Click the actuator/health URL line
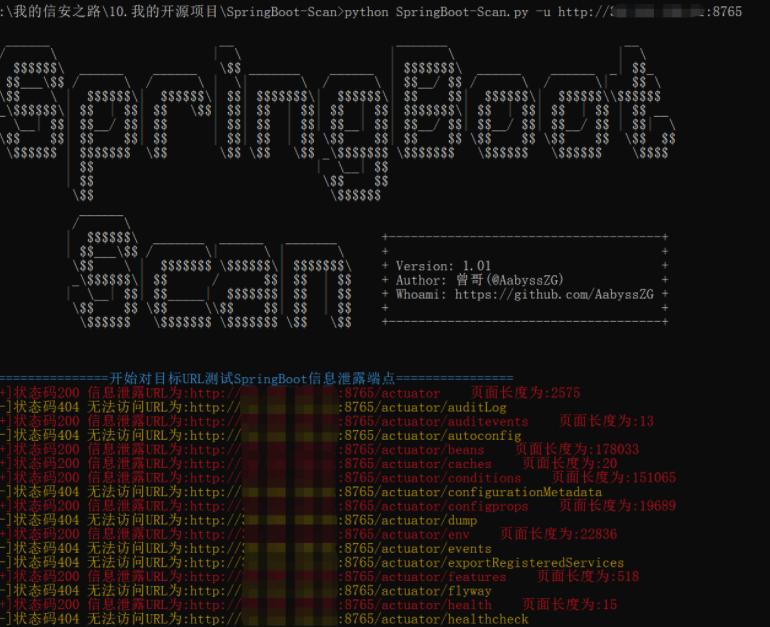Screen dimensions: 770x627 pos(308,605)
